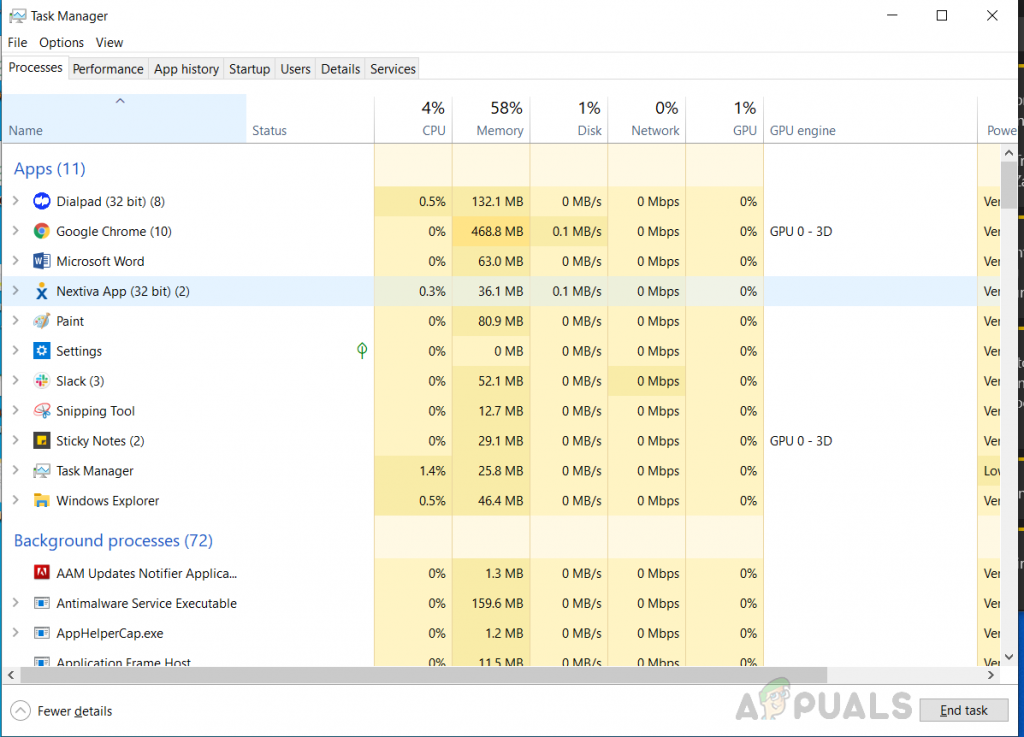Select Antimalware memory value 159.6 MB

491,603
